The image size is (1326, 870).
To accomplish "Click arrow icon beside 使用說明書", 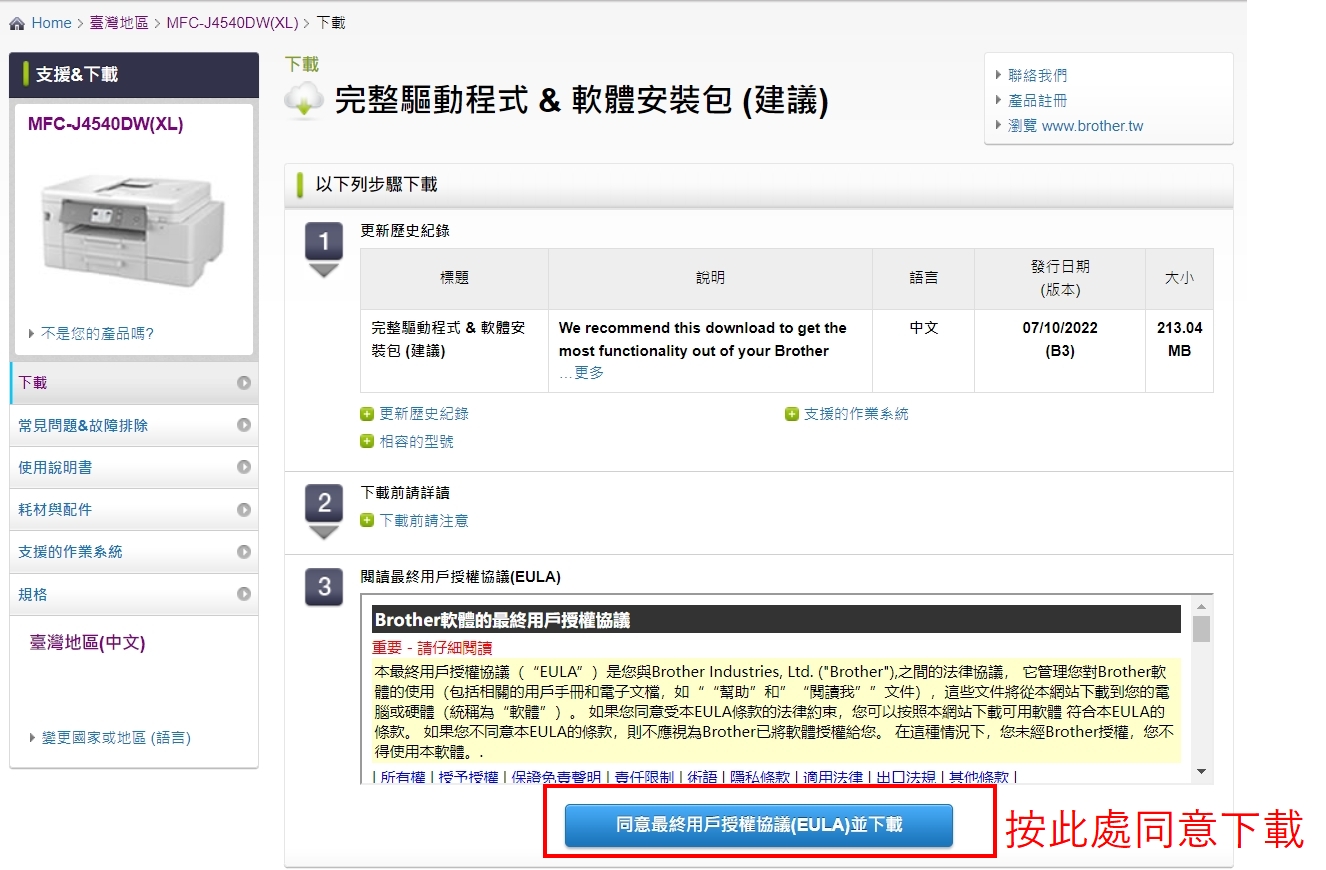I will (x=244, y=467).
